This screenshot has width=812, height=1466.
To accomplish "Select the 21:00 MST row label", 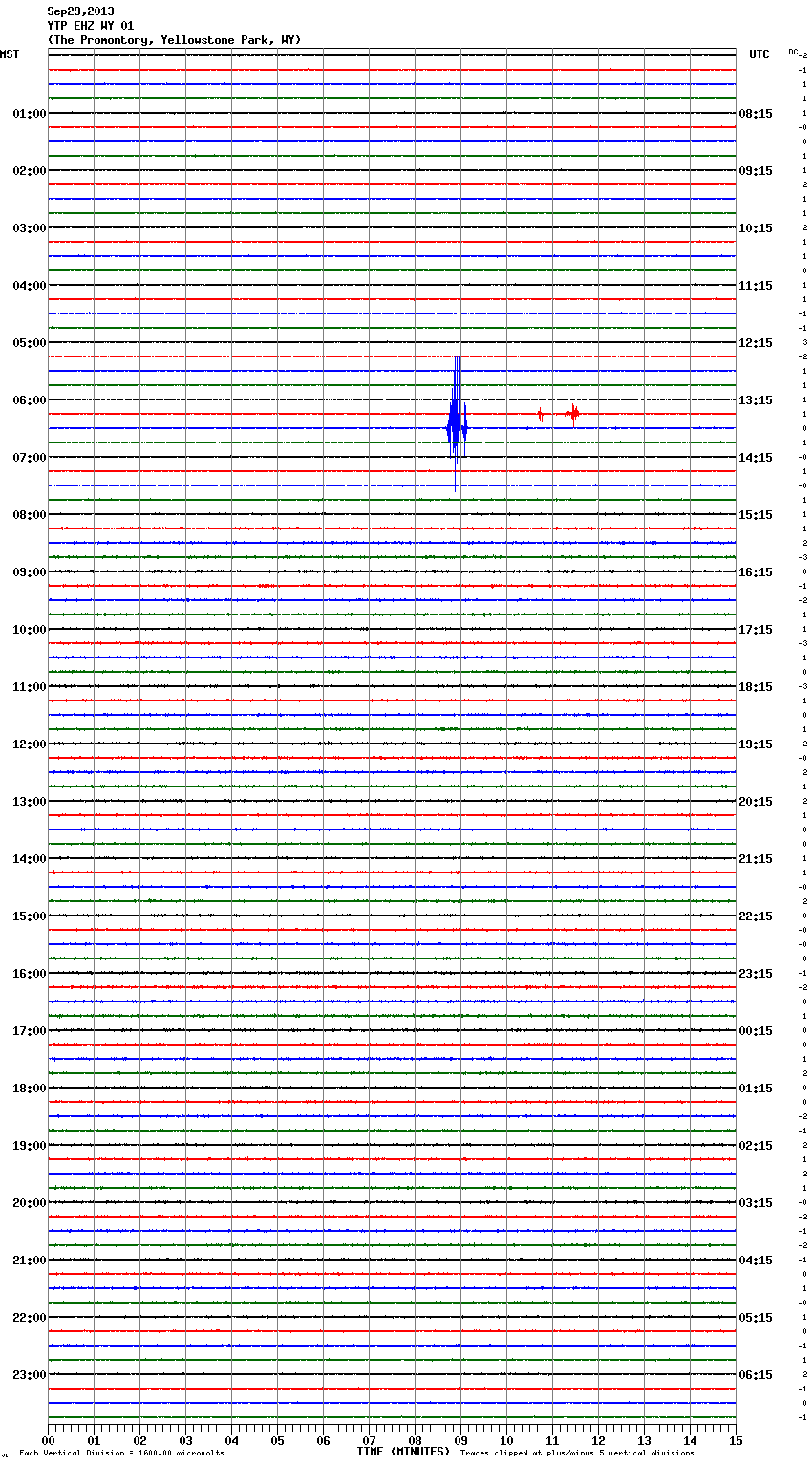I will (30, 1261).
